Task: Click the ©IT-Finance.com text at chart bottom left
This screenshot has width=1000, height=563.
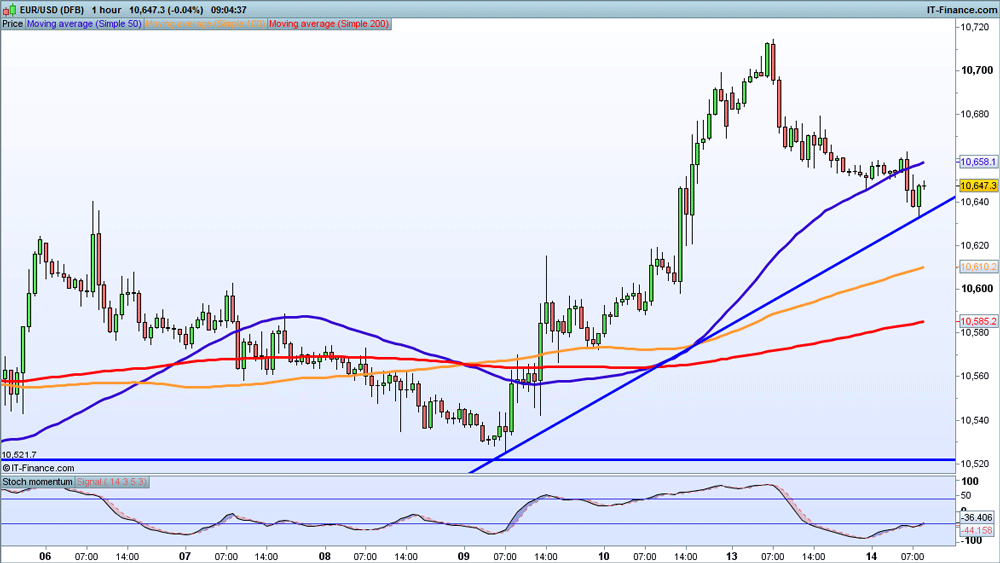Action: point(38,468)
